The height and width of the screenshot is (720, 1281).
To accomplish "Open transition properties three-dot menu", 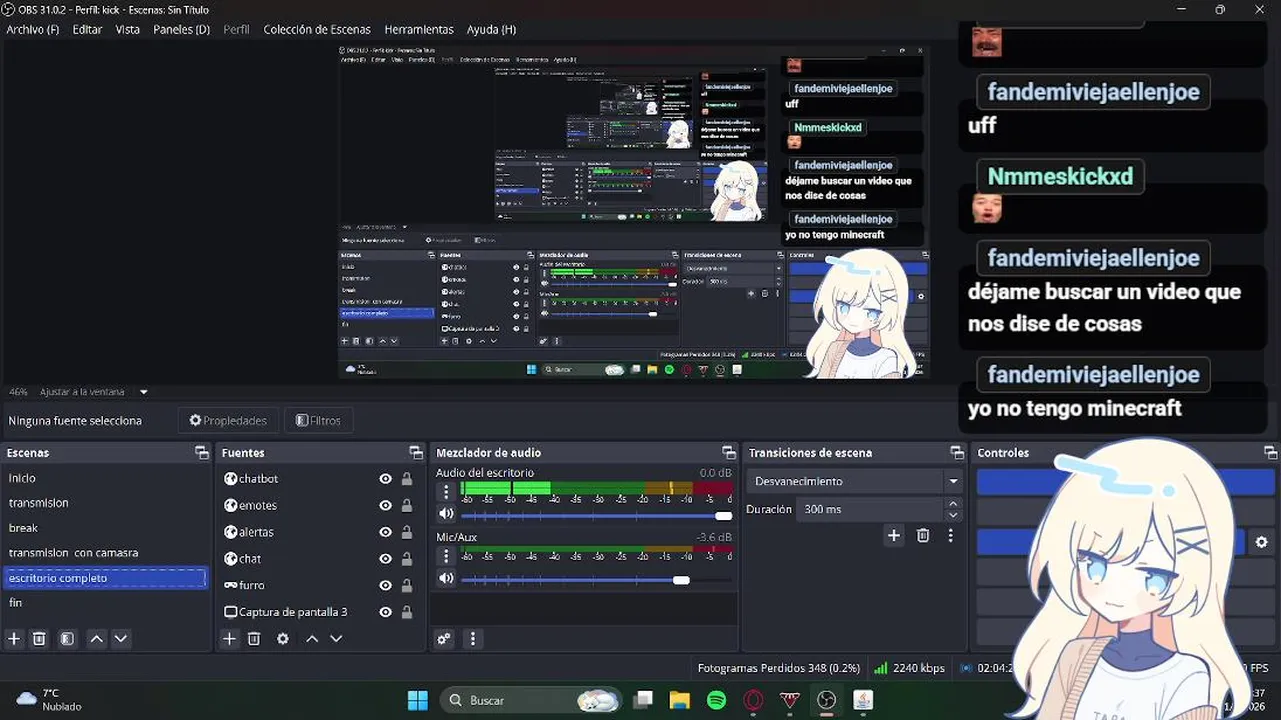I will (951, 536).
